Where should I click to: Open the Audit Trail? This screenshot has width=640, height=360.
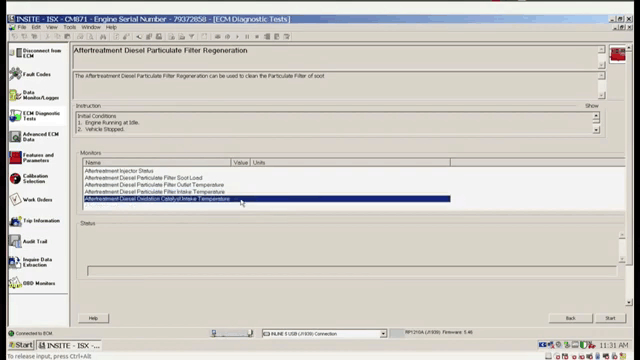click(x=29, y=241)
